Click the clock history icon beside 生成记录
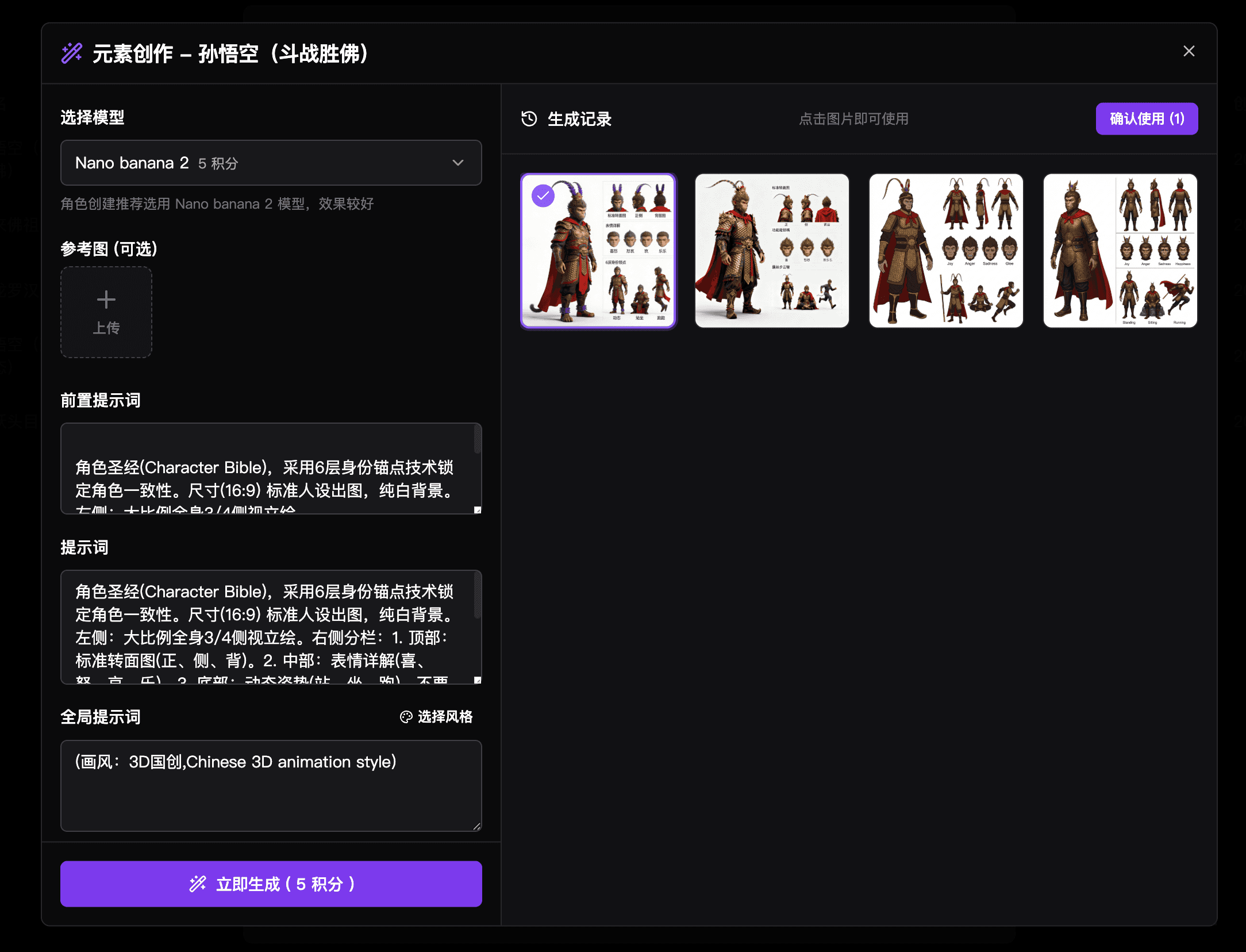The height and width of the screenshot is (952, 1246). tap(528, 118)
